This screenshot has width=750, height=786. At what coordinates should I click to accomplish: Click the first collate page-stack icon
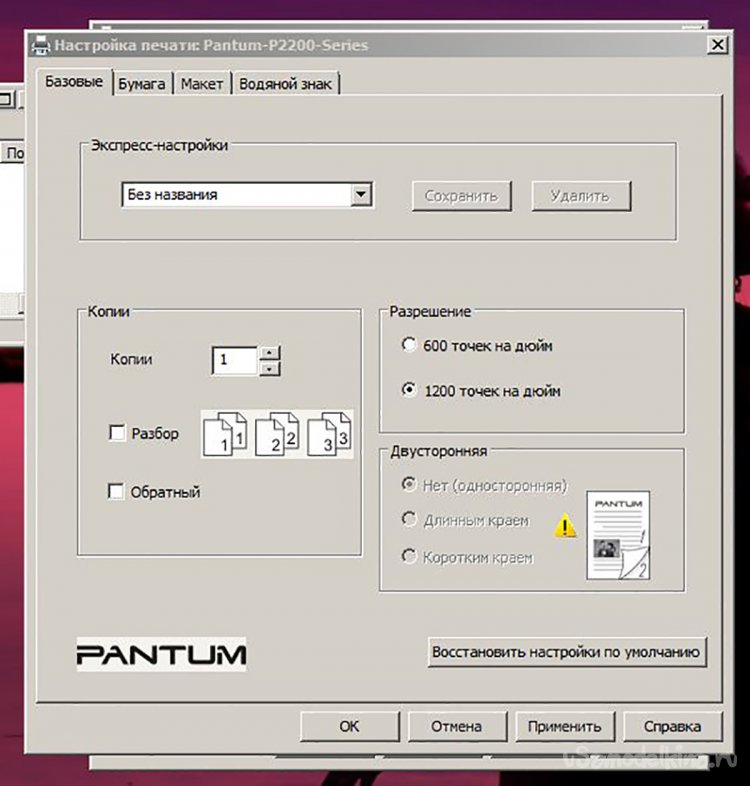[224, 434]
